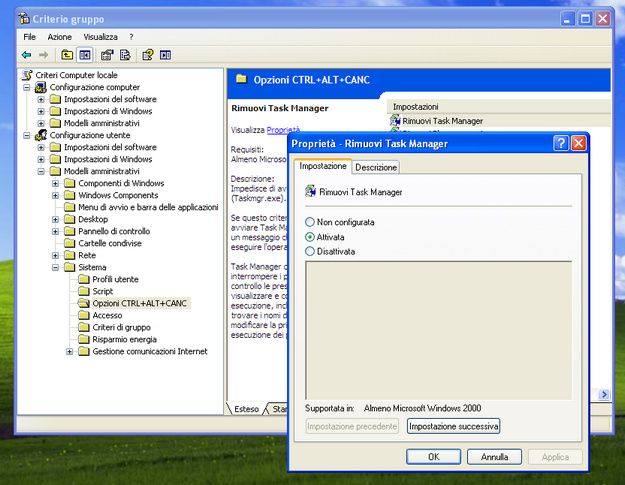Image resolution: width=625 pixels, height=485 pixels.
Task: Select Modelli amministrativi under Configurazione utente
Action: [x=102, y=171]
